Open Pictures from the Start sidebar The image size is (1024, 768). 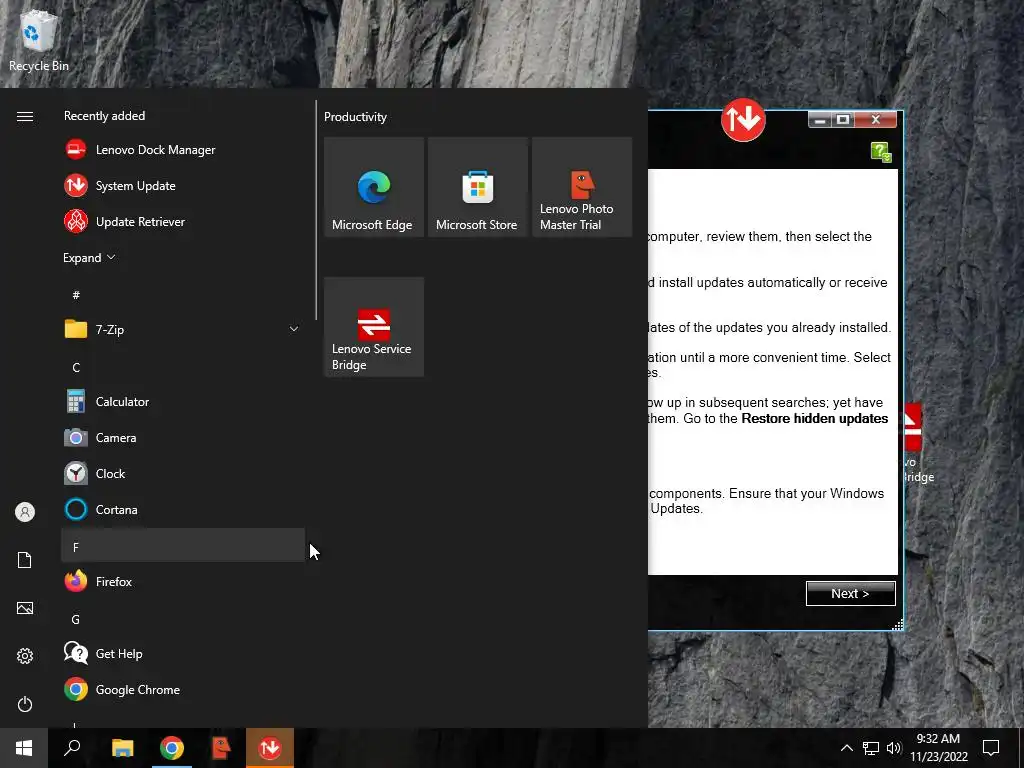pyautogui.click(x=25, y=608)
